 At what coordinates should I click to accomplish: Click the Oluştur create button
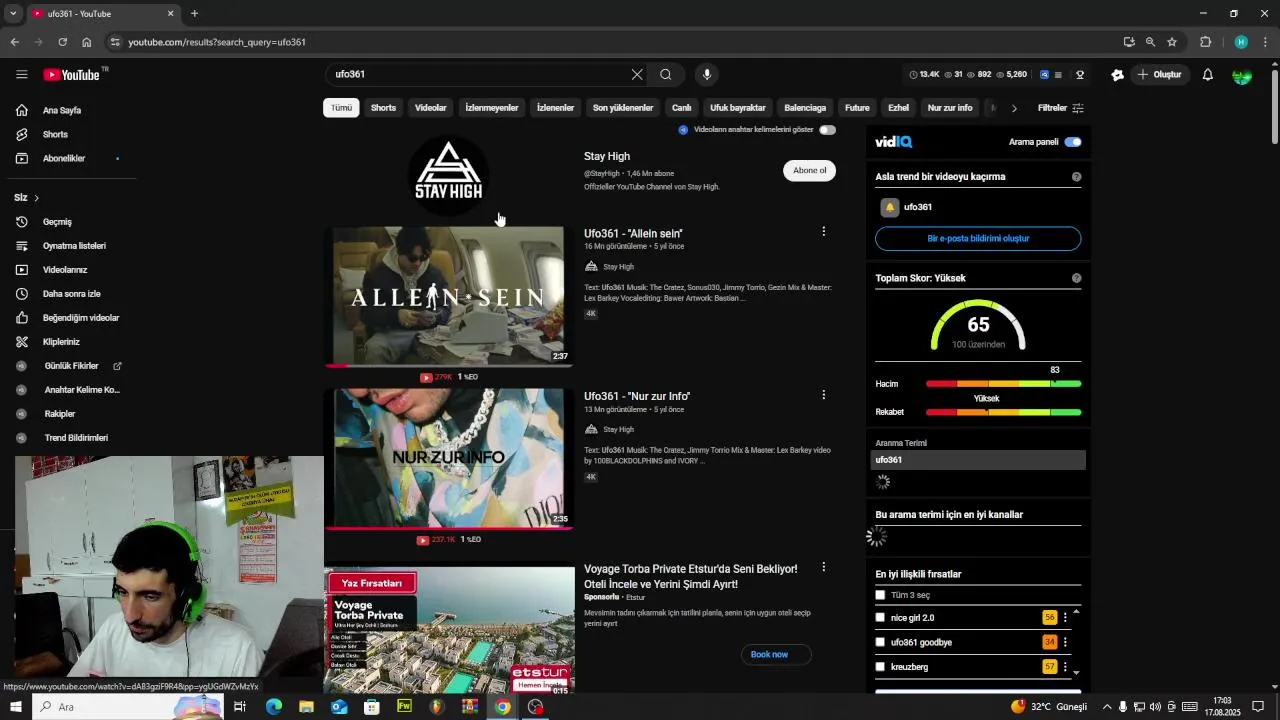point(1159,75)
